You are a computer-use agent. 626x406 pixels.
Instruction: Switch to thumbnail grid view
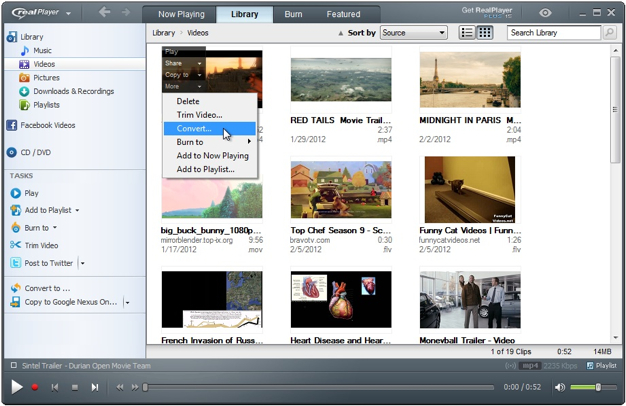[x=485, y=33]
